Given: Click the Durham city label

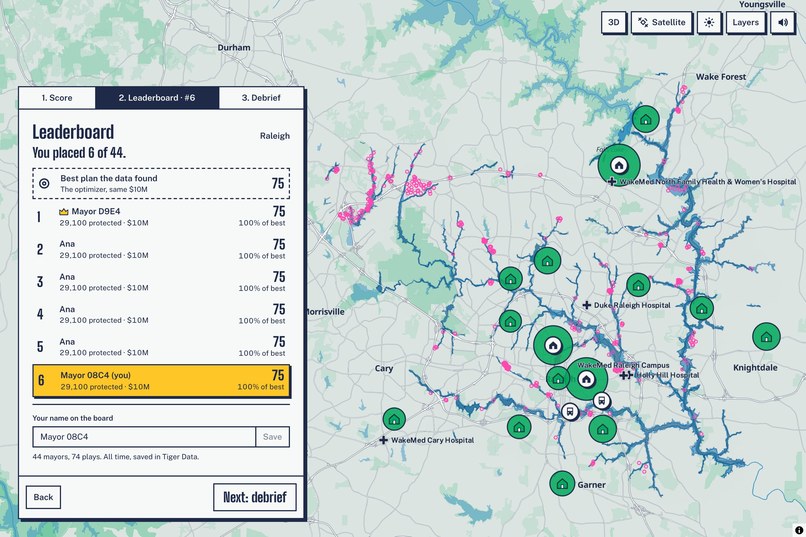Looking at the screenshot, I should tap(234, 47).
